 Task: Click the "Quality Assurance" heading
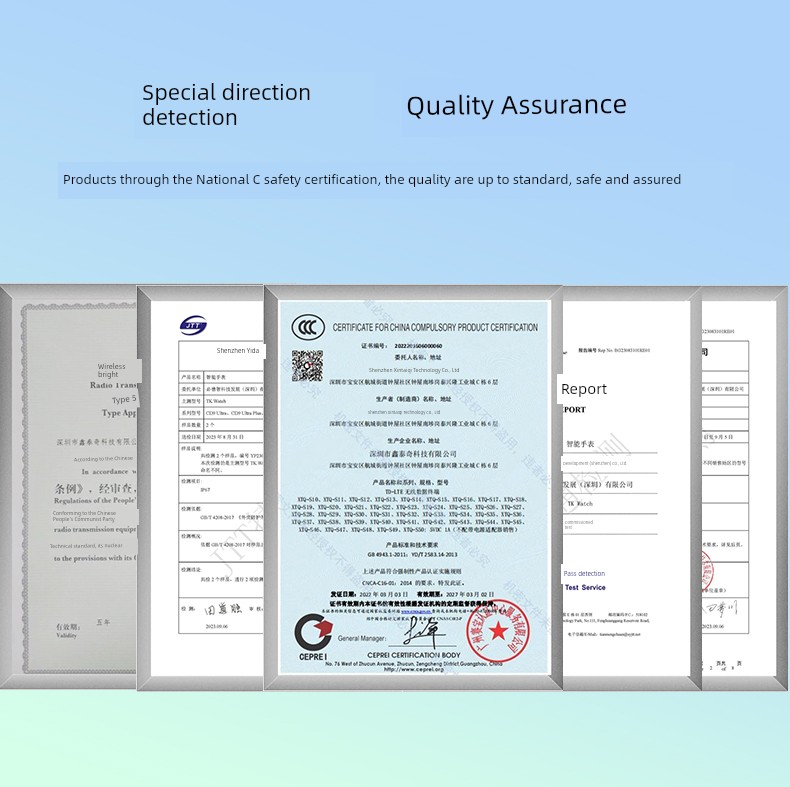[516, 105]
